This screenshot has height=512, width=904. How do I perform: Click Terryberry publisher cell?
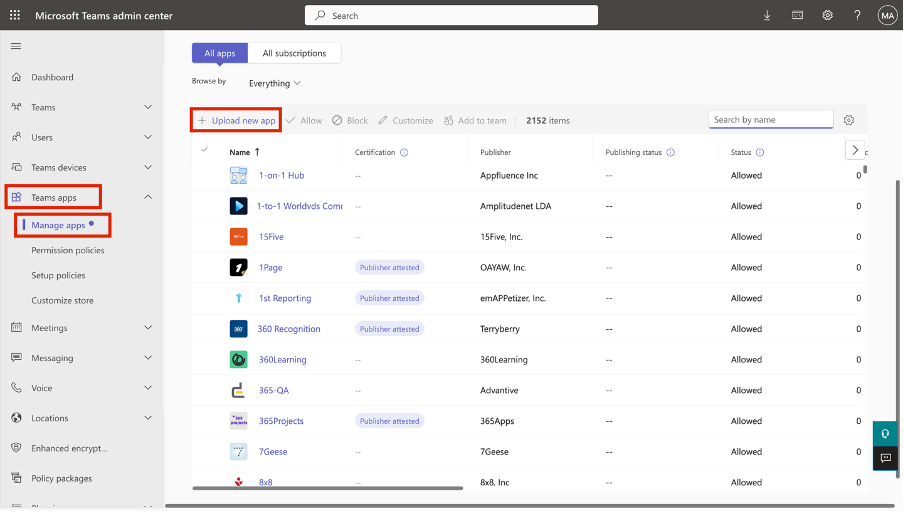[x=500, y=329]
